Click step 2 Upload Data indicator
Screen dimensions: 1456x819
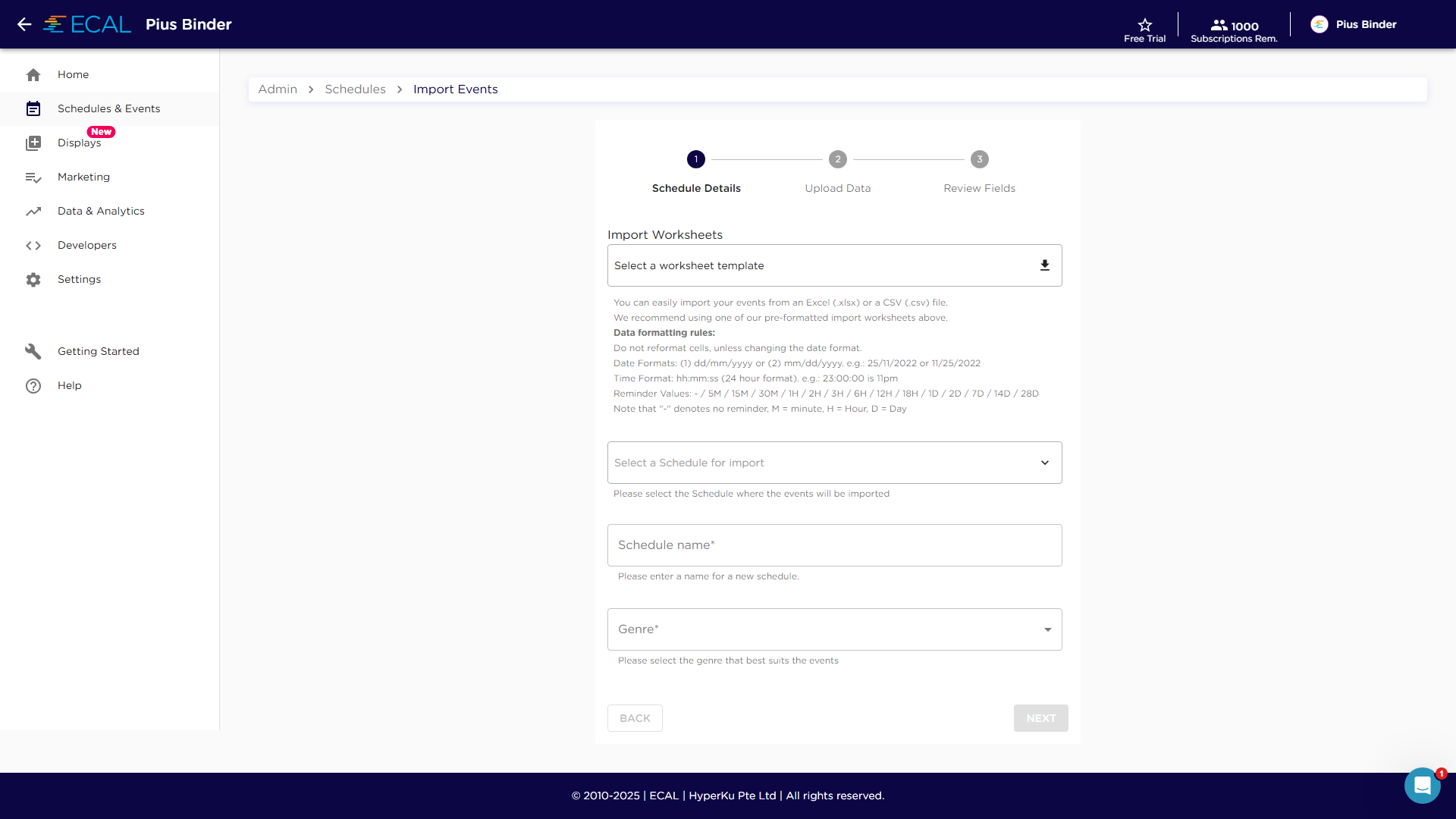[x=837, y=159]
